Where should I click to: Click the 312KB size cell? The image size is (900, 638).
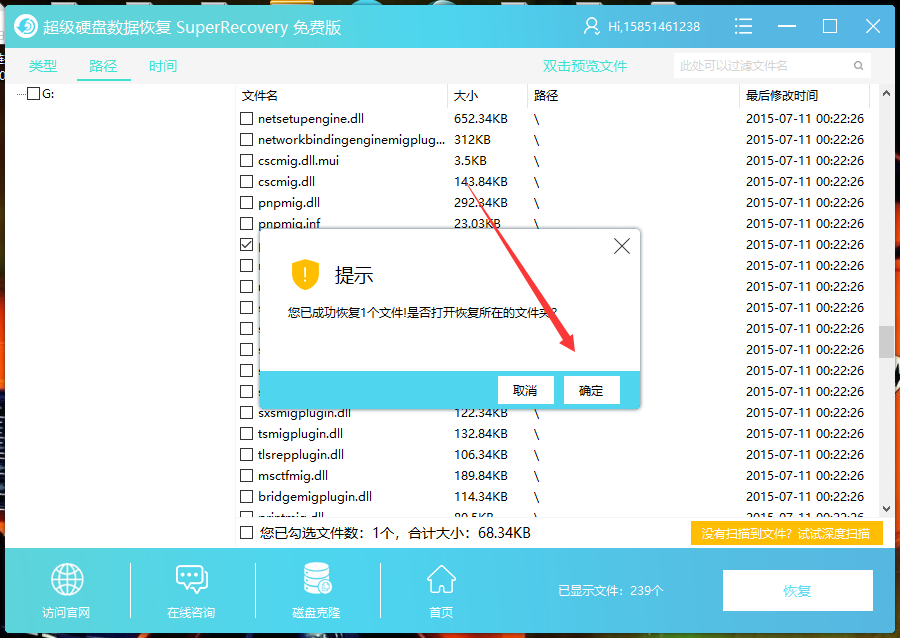[x=472, y=140]
